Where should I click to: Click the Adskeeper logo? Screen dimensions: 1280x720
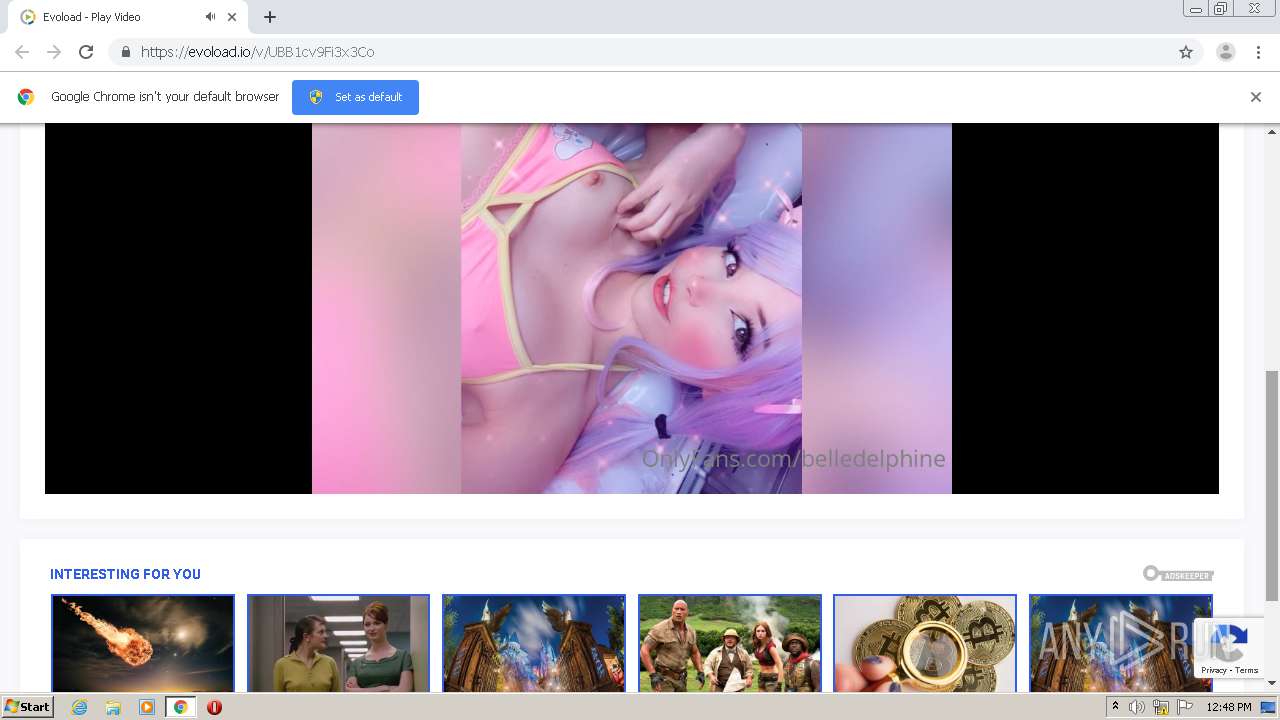click(1178, 574)
